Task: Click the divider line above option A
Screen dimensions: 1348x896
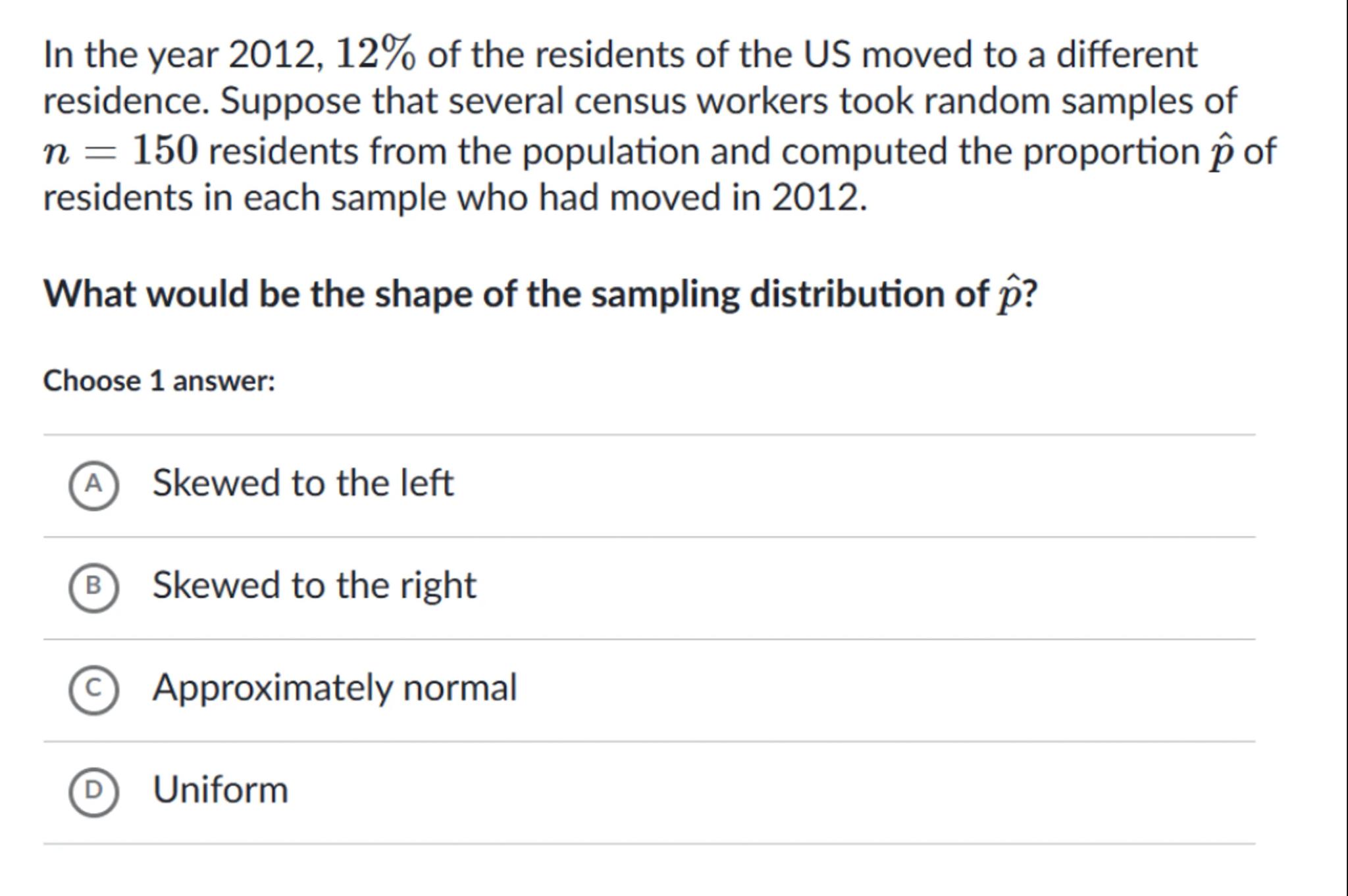Action: [x=649, y=435]
